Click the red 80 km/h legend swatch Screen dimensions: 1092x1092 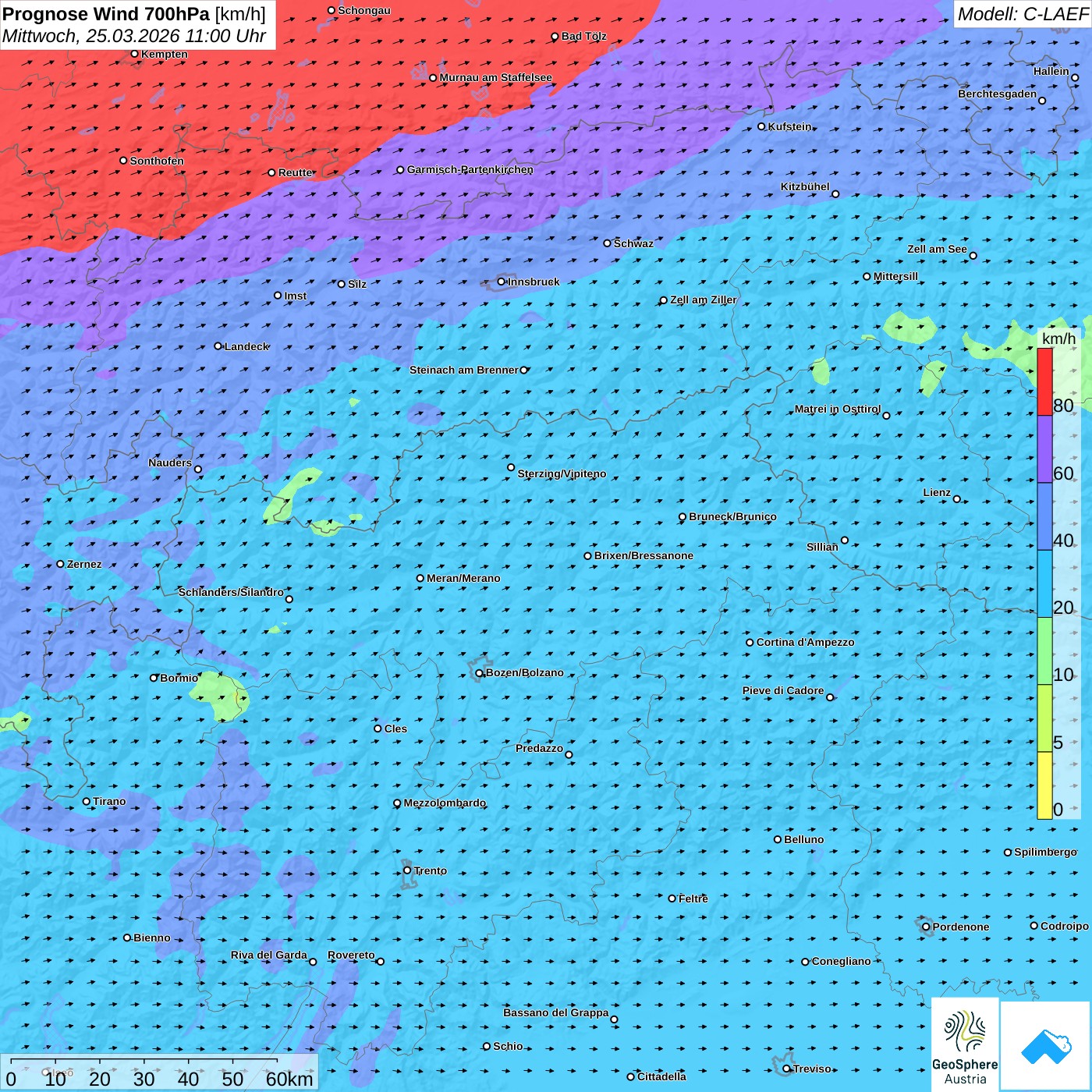pyautogui.click(x=1044, y=381)
